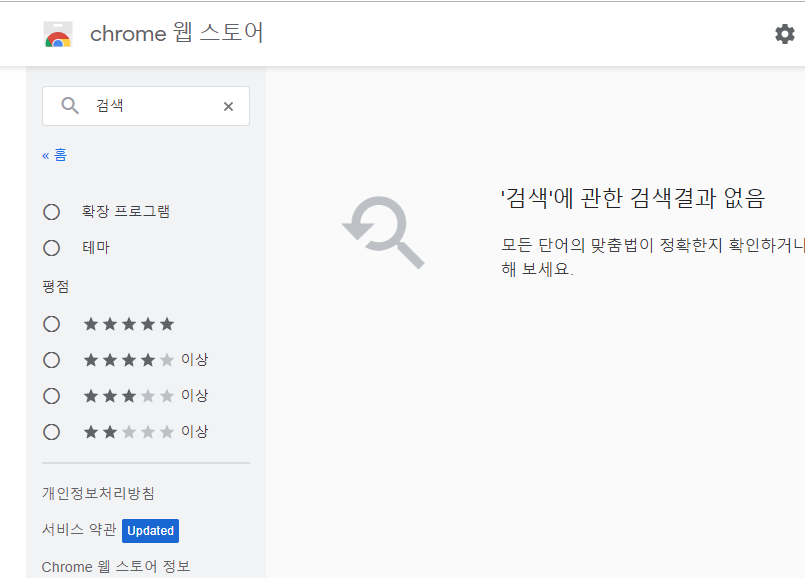Click the search field containing 검색
The height and width of the screenshot is (578, 805).
coord(146,106)
